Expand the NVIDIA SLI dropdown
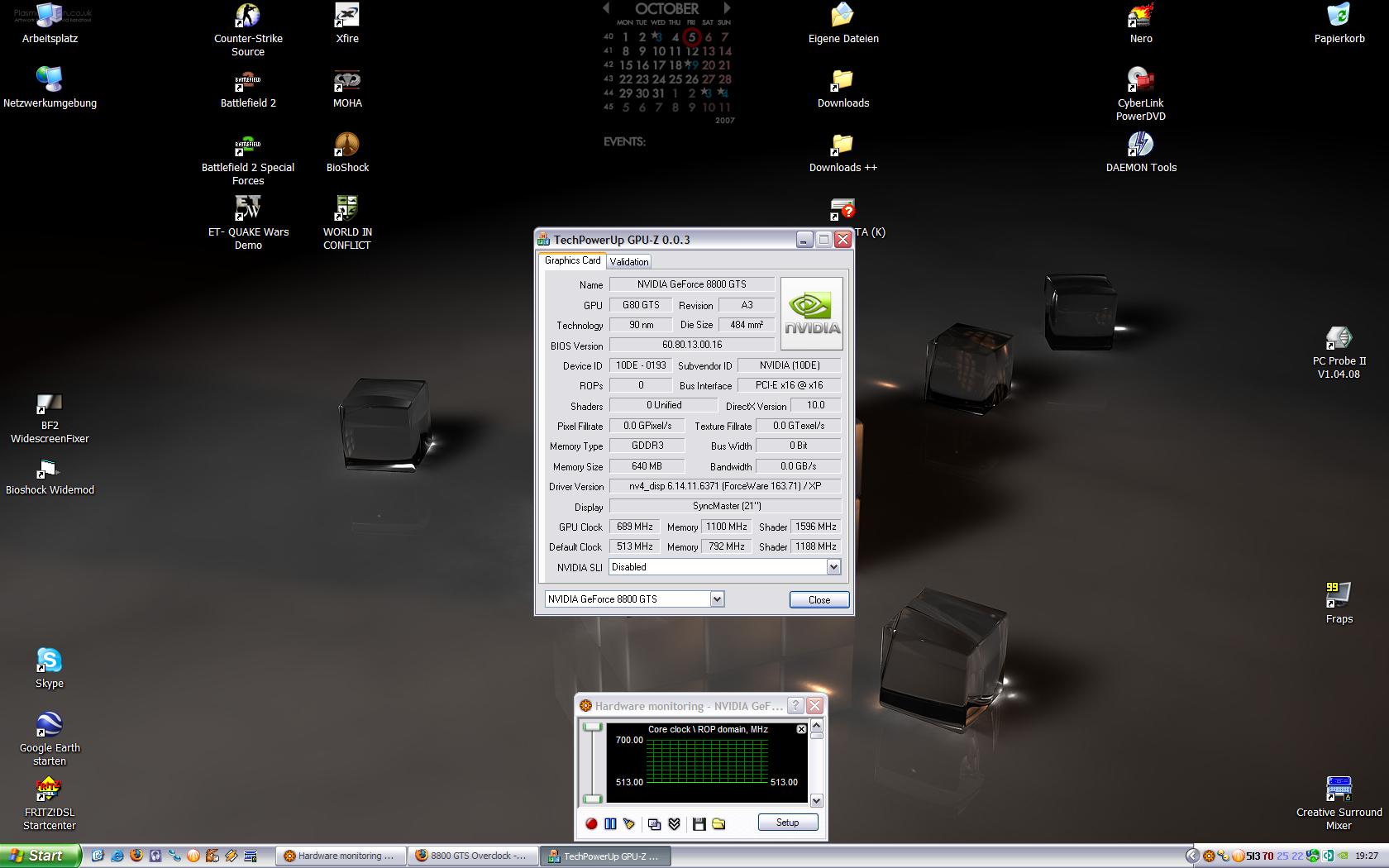This screenshot has width=1389, height=868. coord(833,567)
